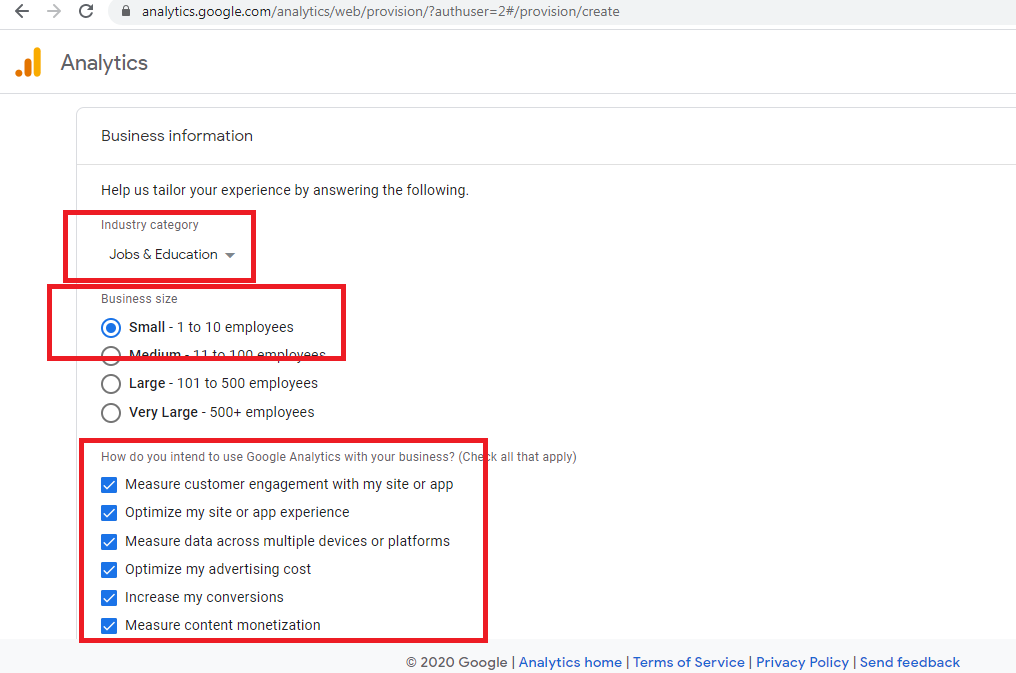1016x673 pixels.
Task: Open the Analytics home link
Action: click(570, 662)
